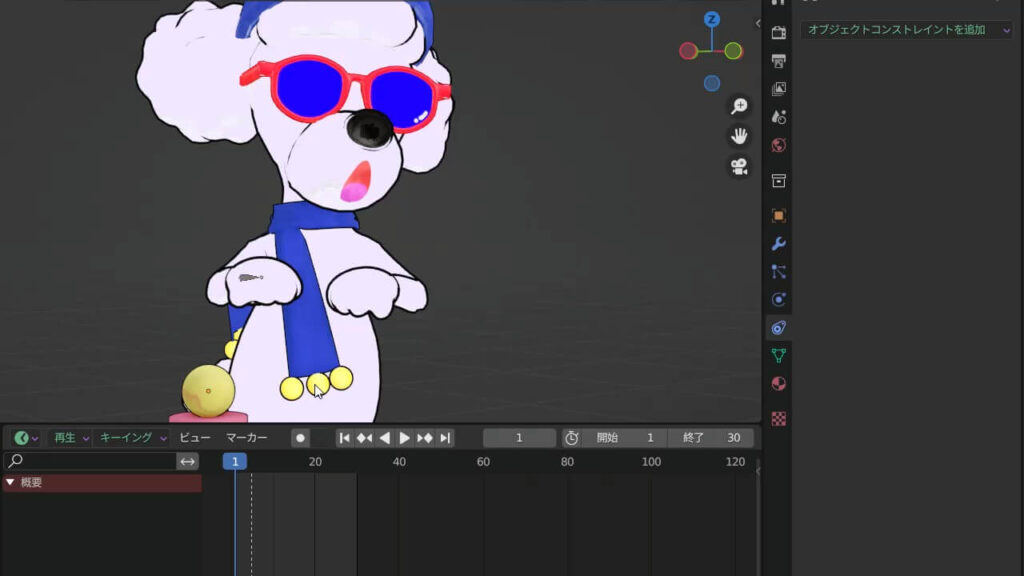This screenshot has width=1024, height=576.
Task: Open the ビュー view menu
Action: (x=195, y=438)
